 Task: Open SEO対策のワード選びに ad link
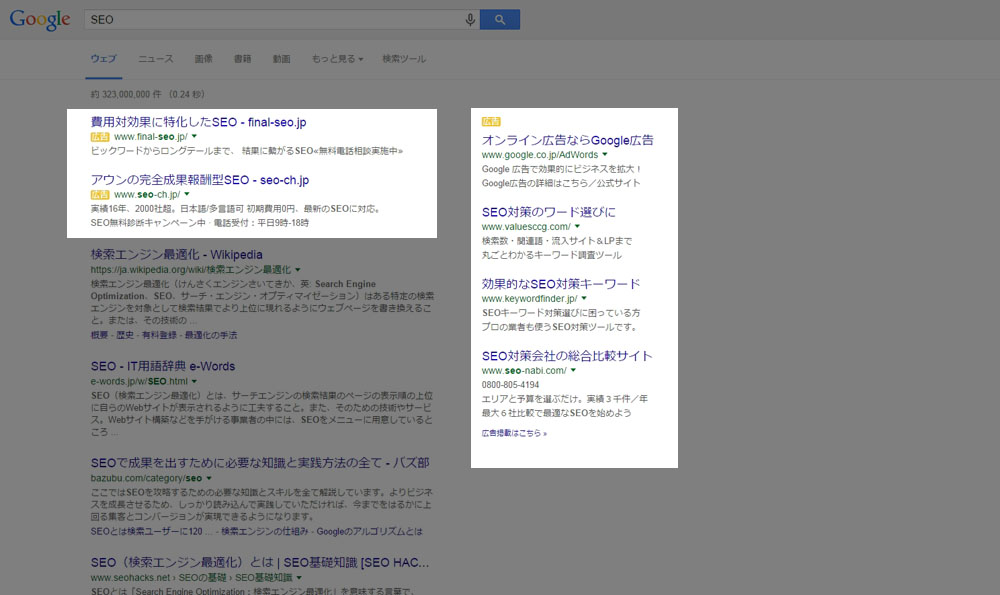coord(548,212)
